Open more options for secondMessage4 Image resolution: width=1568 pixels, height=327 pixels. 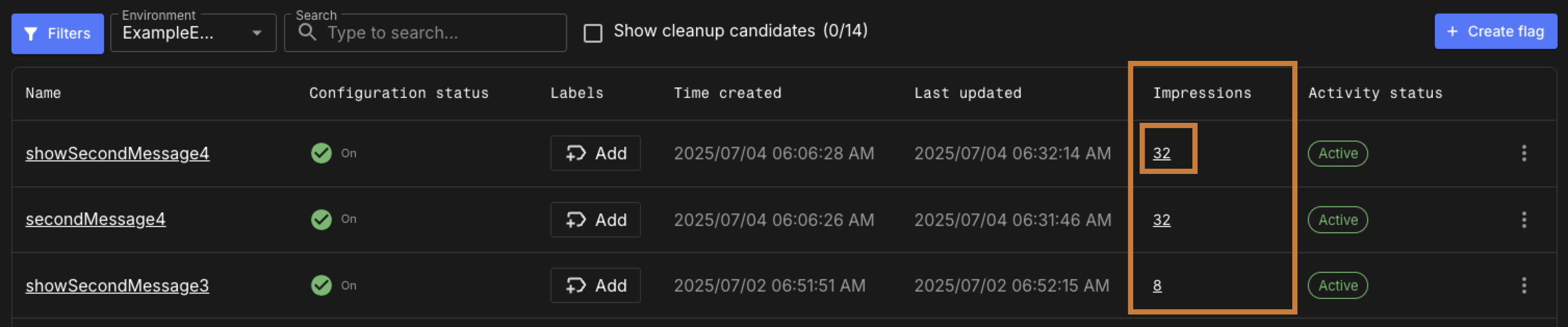click(1524, 220)
